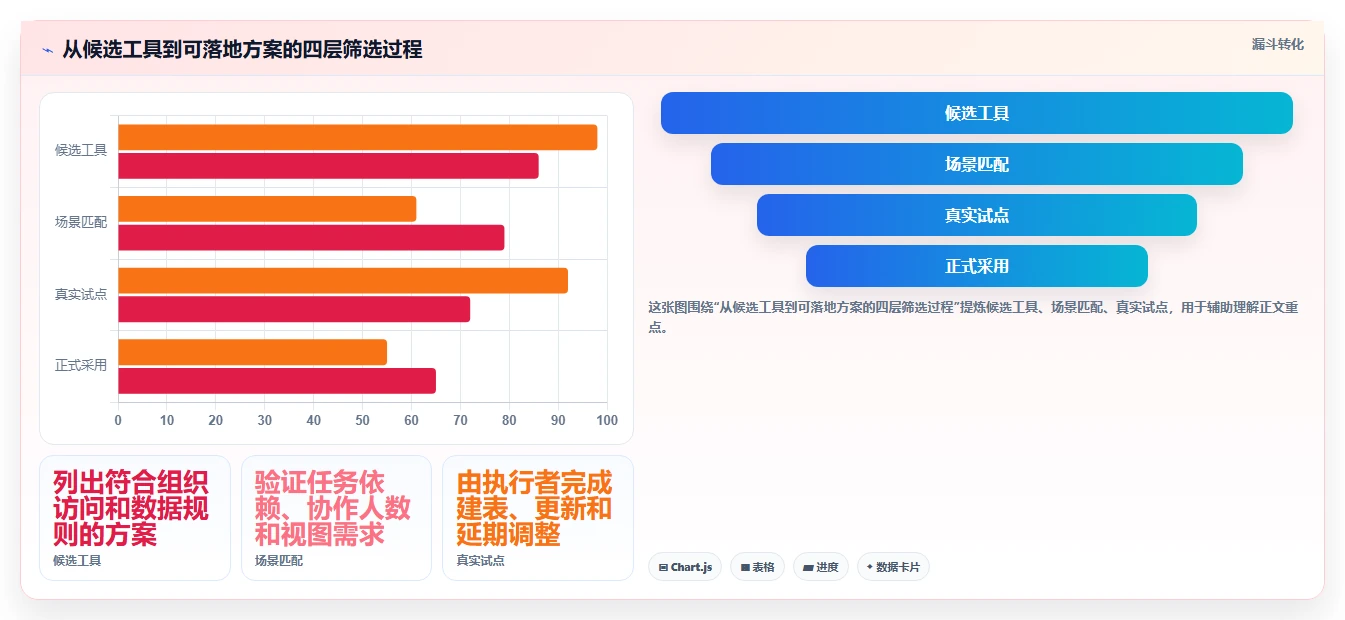Click the title 从候选工具到可落地方案的四层筛选过程

pyautogui.click(x=242, y=49)
